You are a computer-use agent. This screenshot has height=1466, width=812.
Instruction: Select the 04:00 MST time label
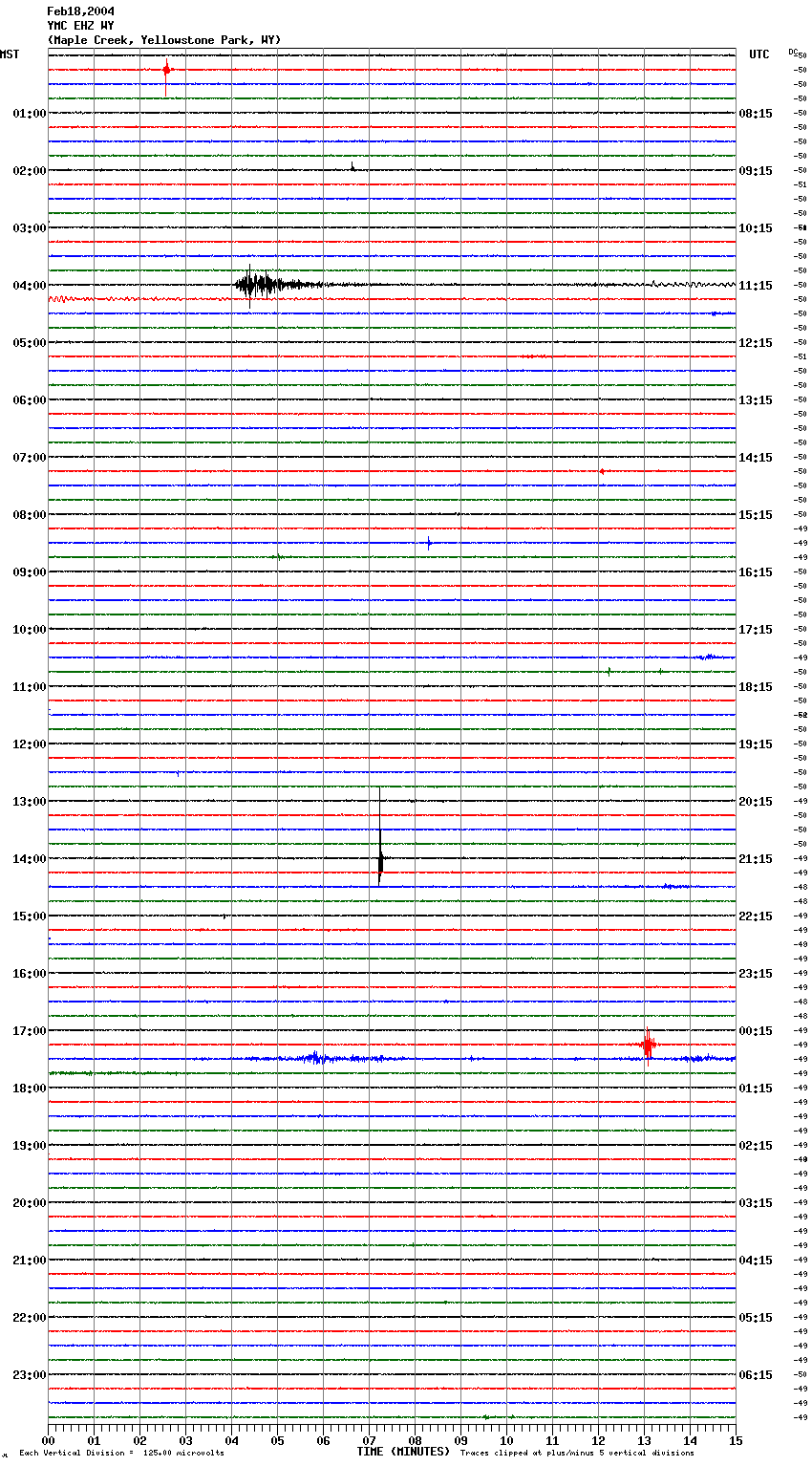coord(30,286)
